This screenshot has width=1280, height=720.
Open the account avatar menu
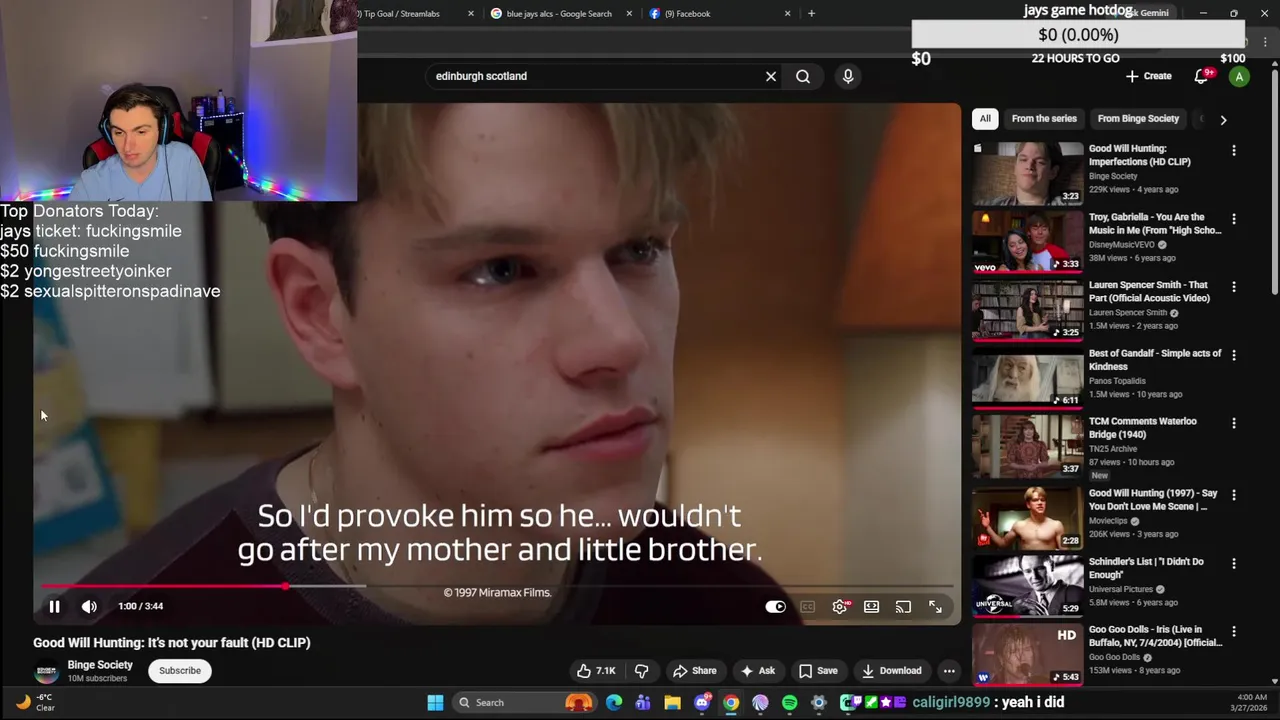[1239, 77]
